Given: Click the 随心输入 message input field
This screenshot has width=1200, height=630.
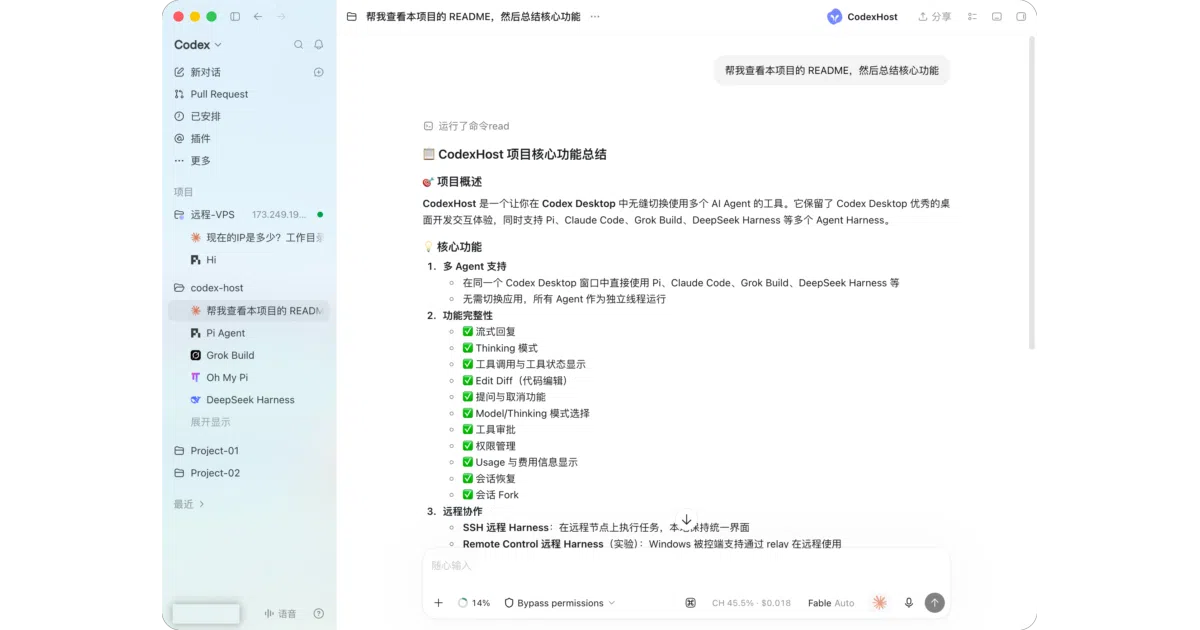Looking at the screenshot, I should [x=686, y=566].
